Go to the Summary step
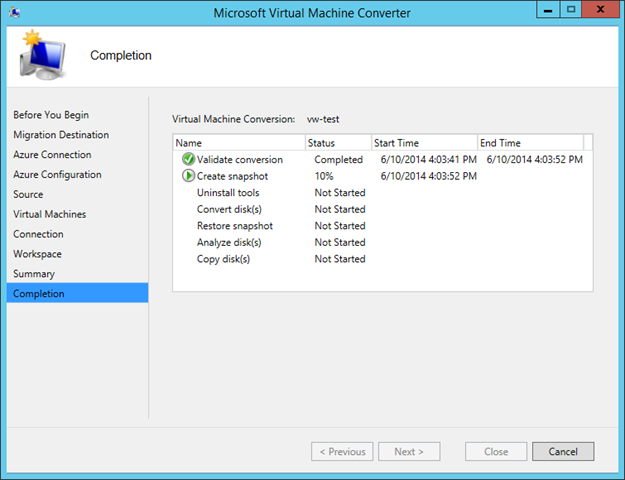Viewport: 625px width, 480px height. pyautogui.click(x=34, y=274)
